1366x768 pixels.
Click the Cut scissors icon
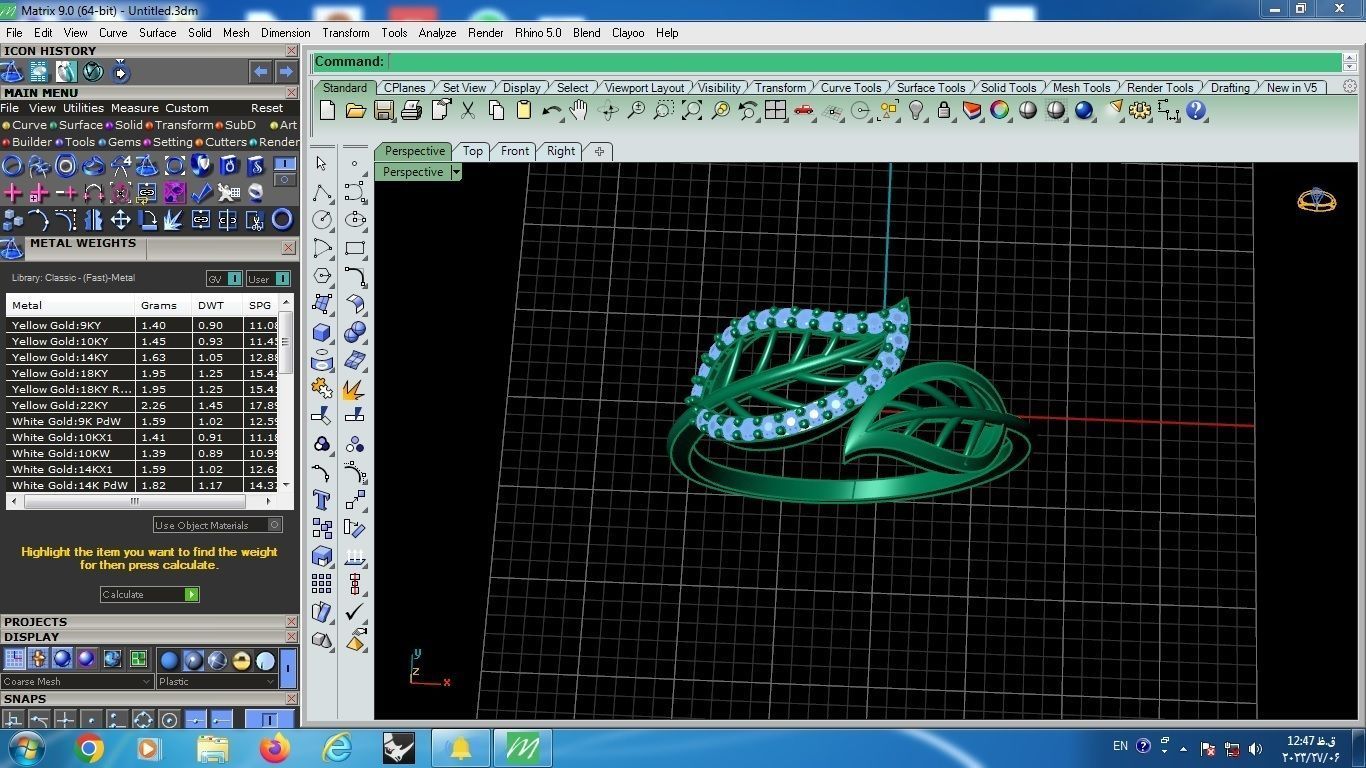467,111
